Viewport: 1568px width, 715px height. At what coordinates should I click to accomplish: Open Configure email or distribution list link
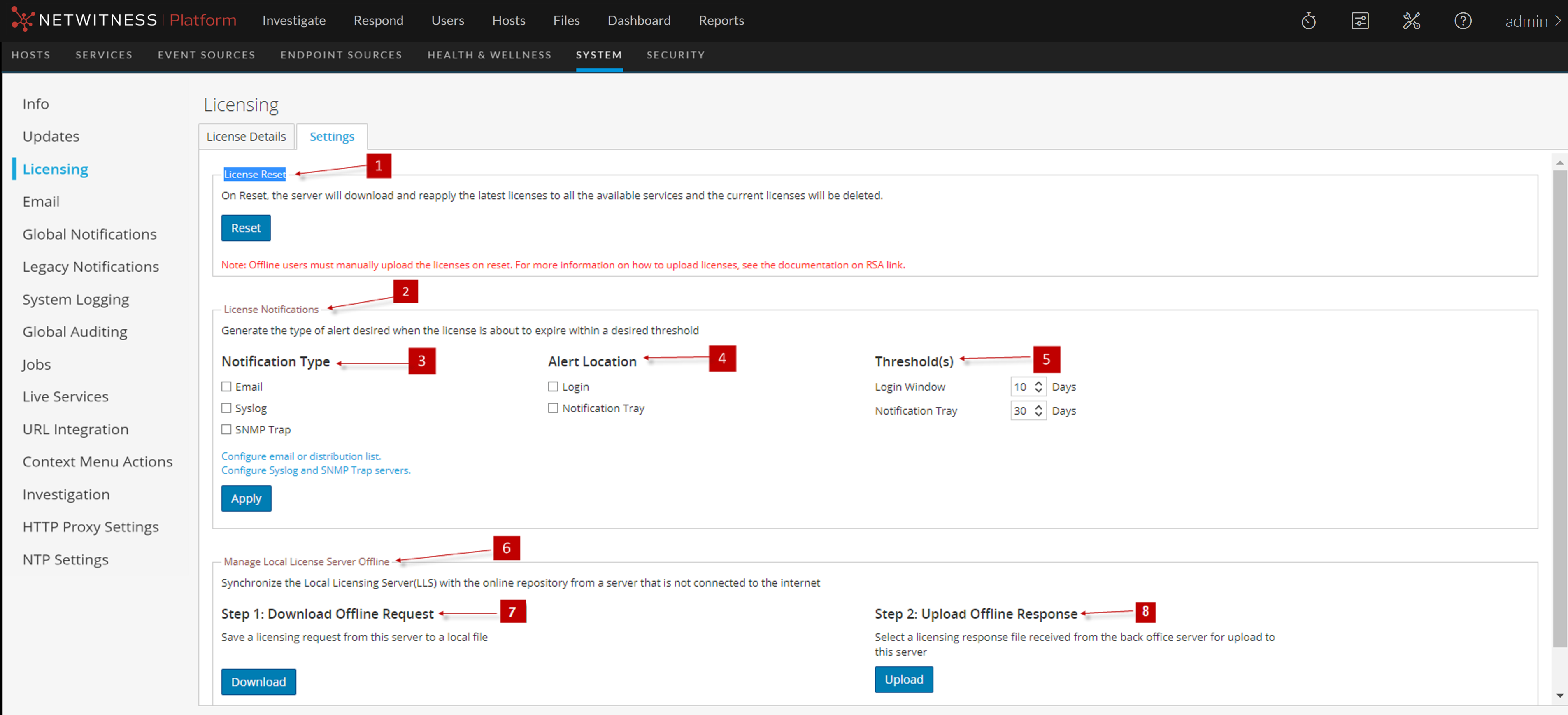[301, 456]
